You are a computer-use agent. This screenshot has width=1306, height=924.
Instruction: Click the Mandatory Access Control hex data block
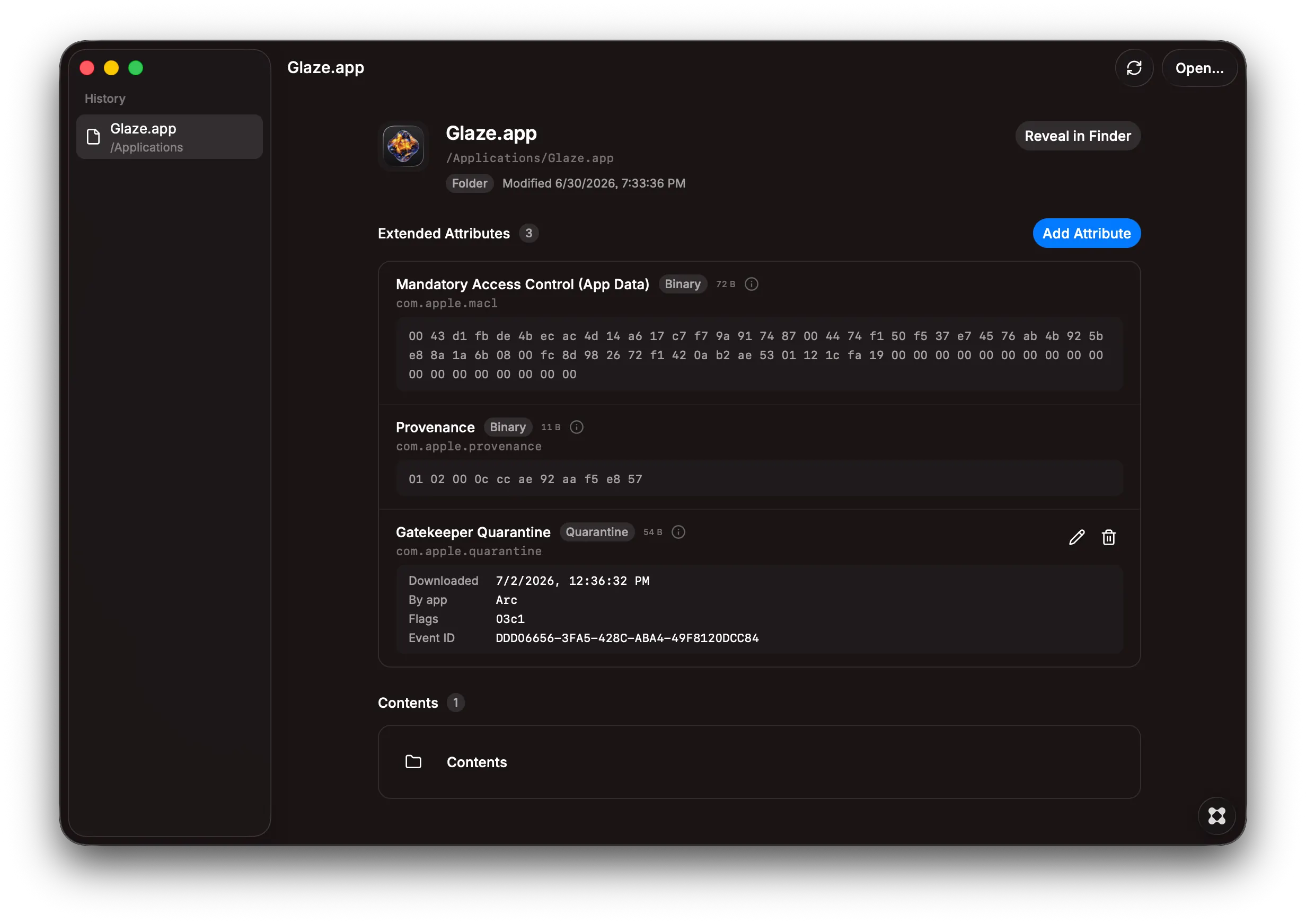pos(758,355)
